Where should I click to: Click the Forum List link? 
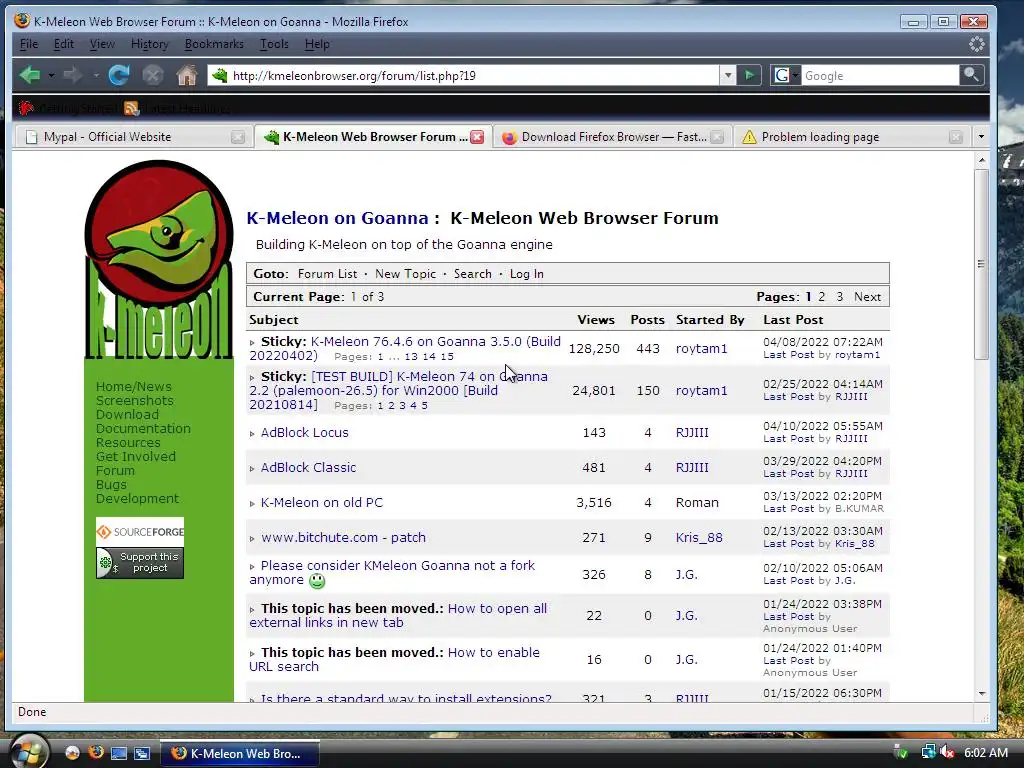tap(327, 274)
